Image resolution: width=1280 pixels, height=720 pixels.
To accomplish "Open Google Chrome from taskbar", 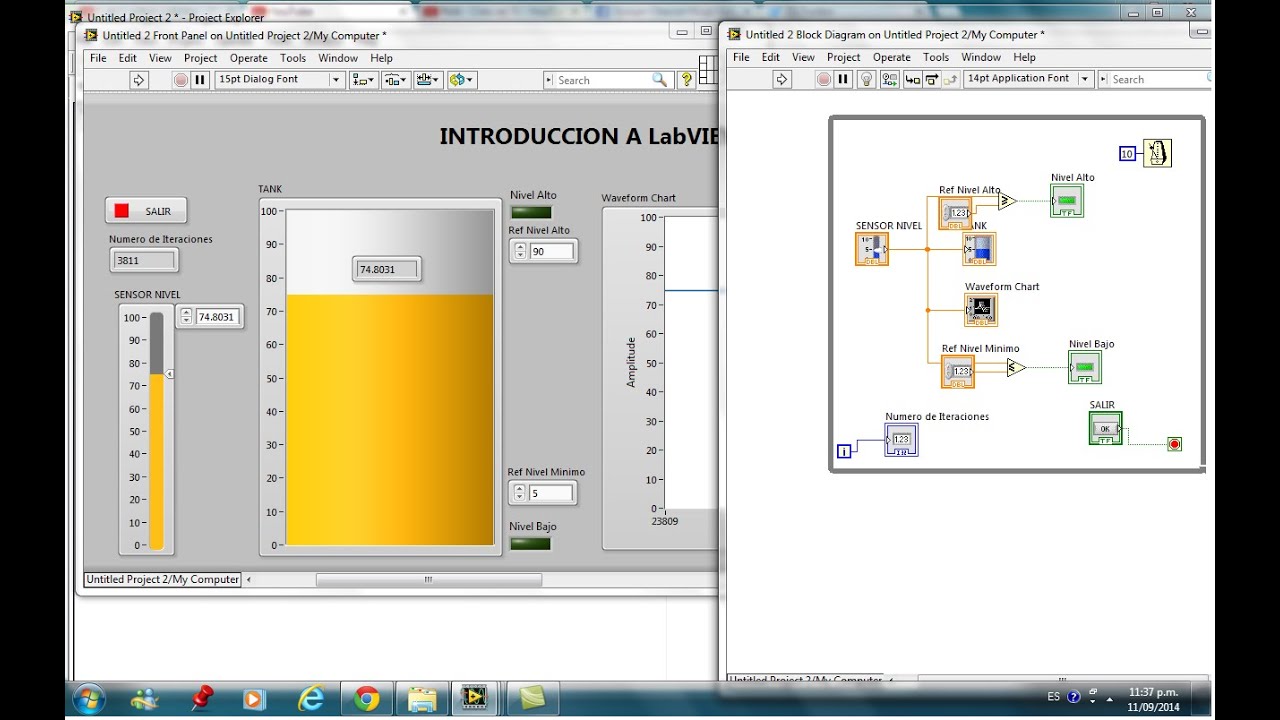I will [x=367, y=699].
